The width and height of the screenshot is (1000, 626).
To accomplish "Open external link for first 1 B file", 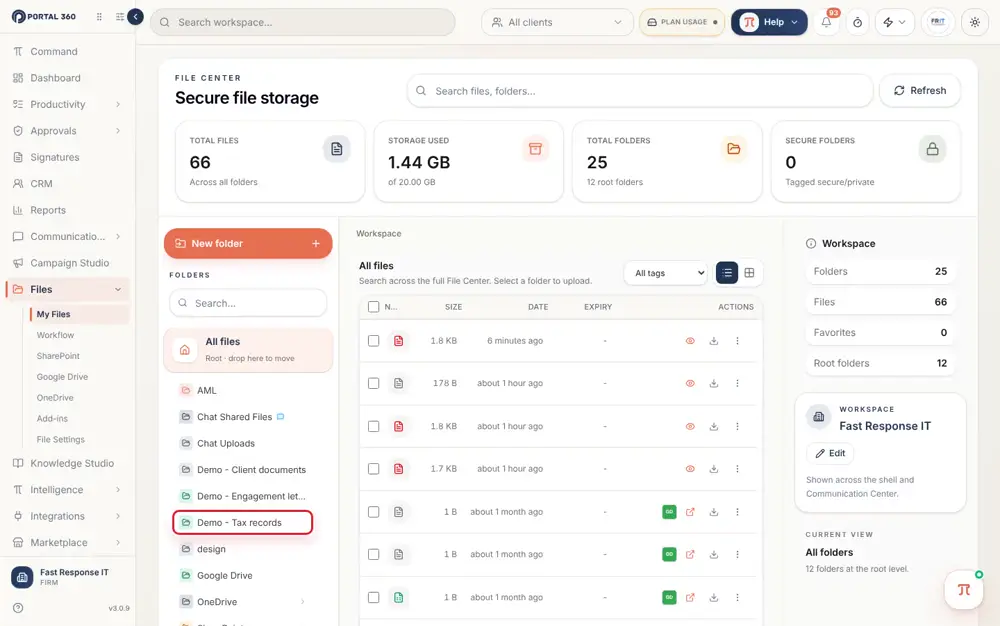I will point(690,512).
